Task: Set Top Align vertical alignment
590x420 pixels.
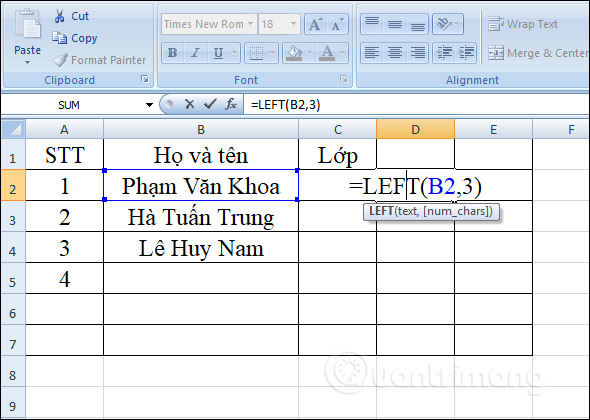Action: [372, 24]
